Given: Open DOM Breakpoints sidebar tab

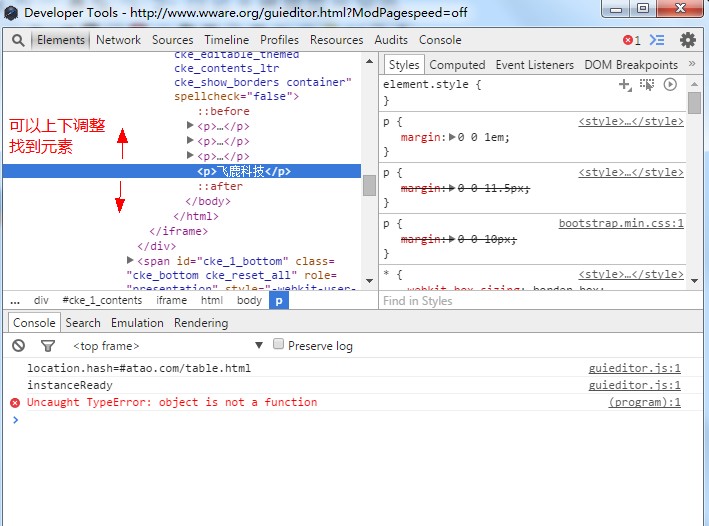Looking at the screenshot, I should [x=631, y=65].
